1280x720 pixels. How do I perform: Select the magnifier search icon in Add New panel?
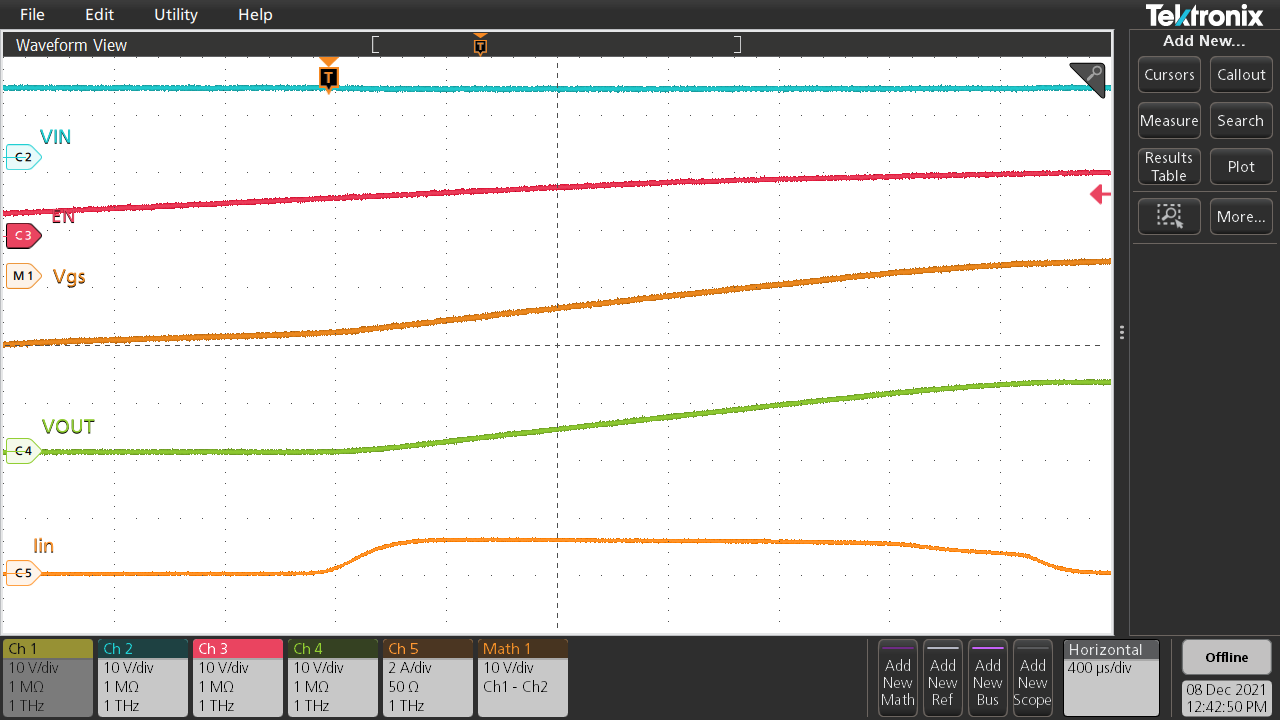coord(1169,216)
